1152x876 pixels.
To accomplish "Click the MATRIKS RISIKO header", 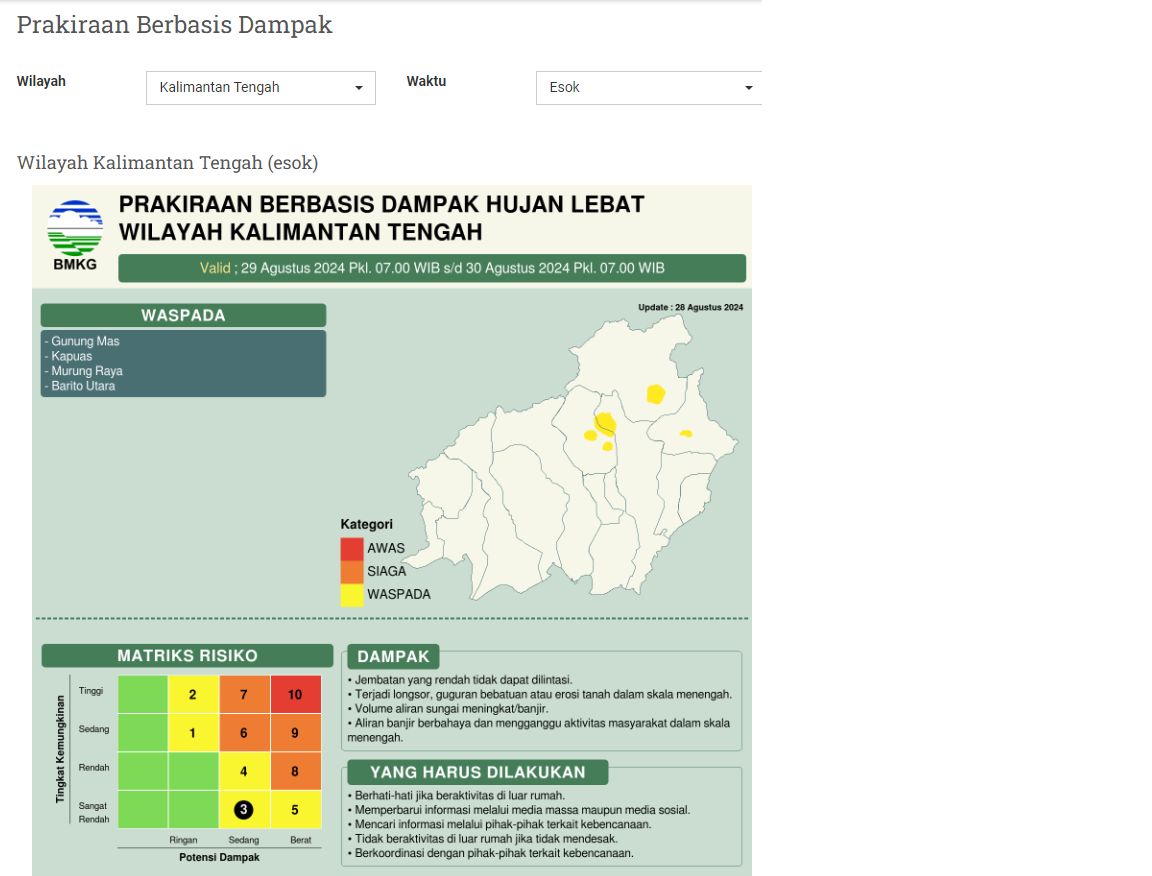I will tap(187, 656).
